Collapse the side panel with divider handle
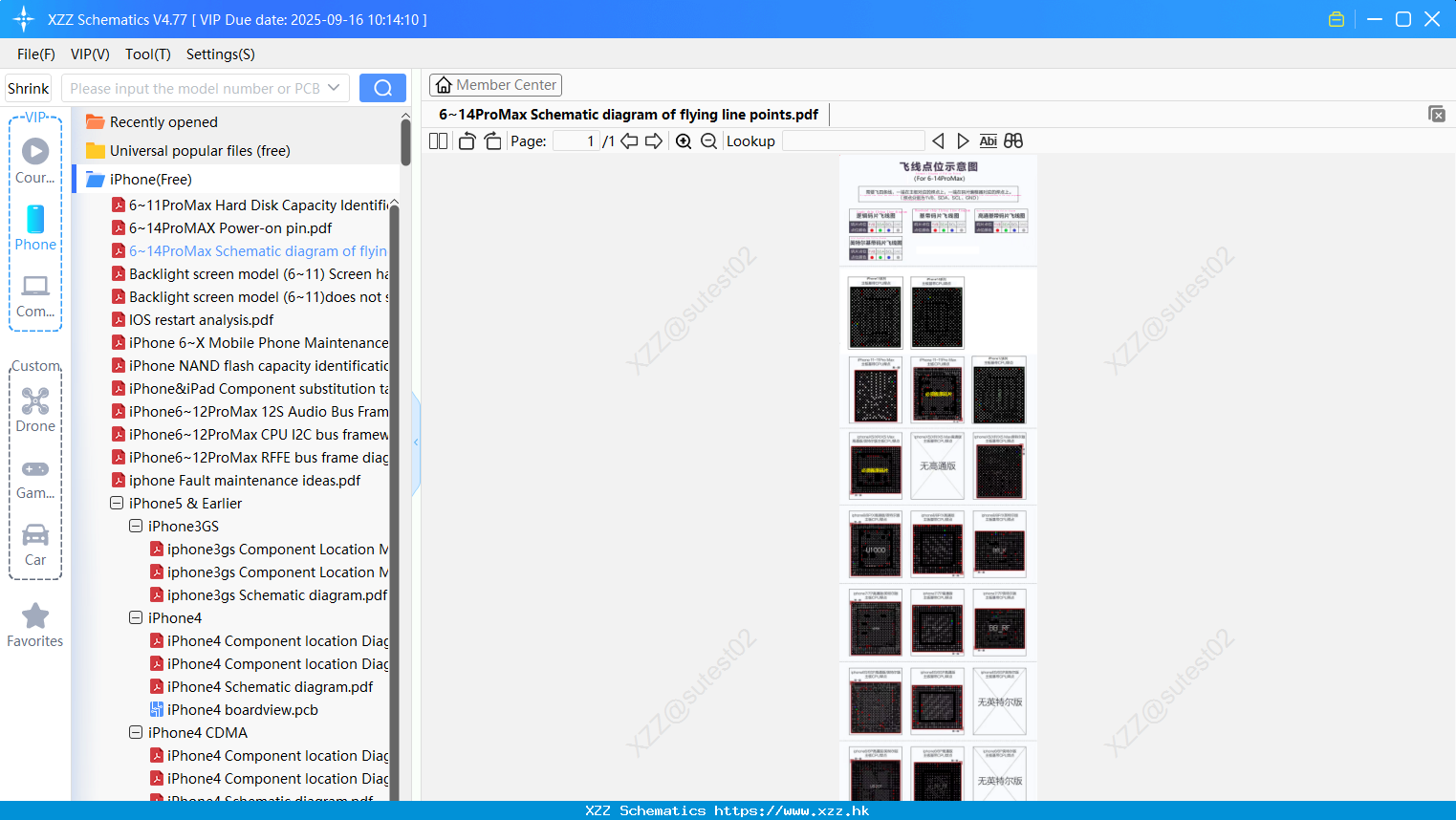 pos(416,442)
